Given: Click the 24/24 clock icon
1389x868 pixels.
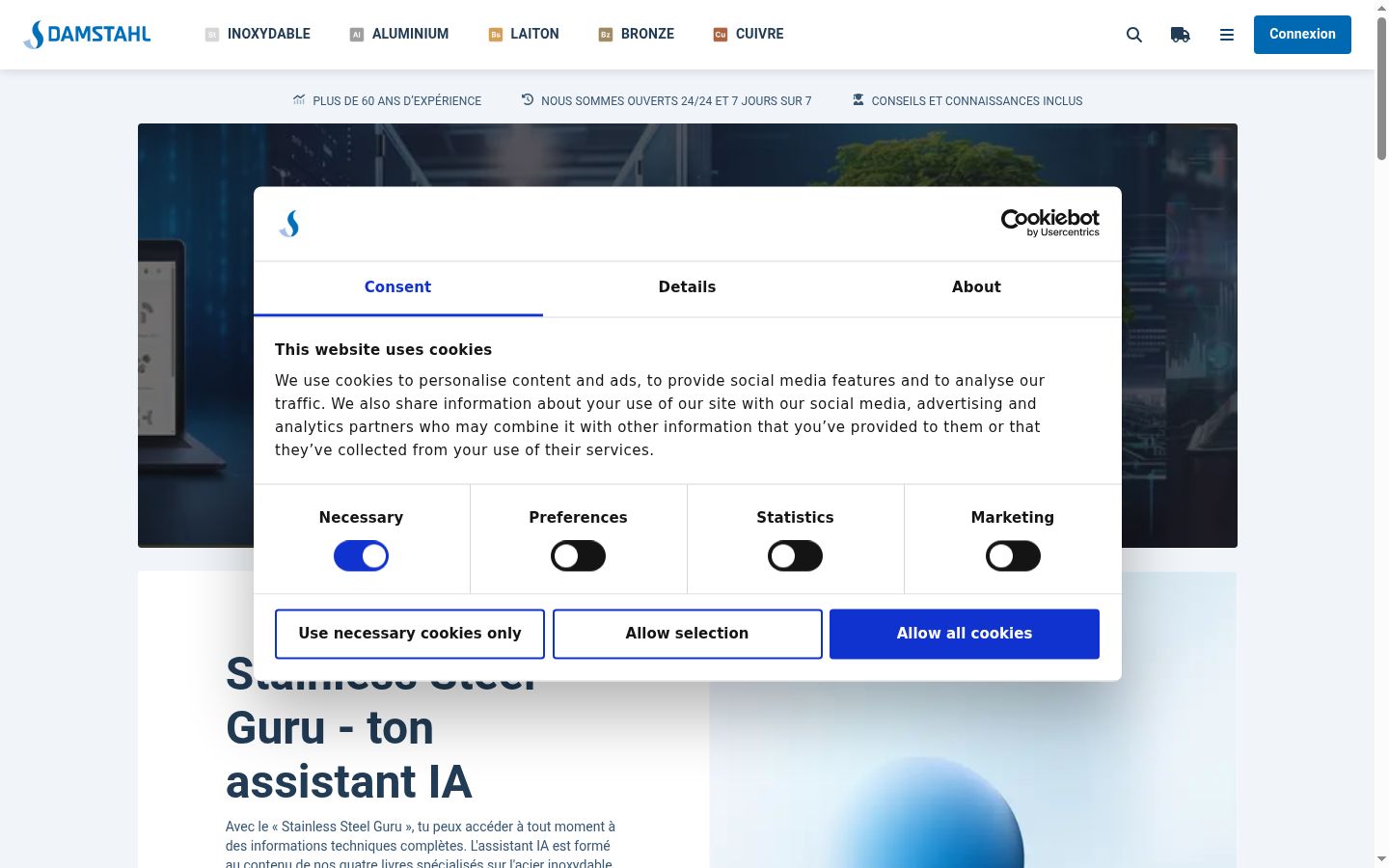Looking at the screenshot, I should 528,99.
